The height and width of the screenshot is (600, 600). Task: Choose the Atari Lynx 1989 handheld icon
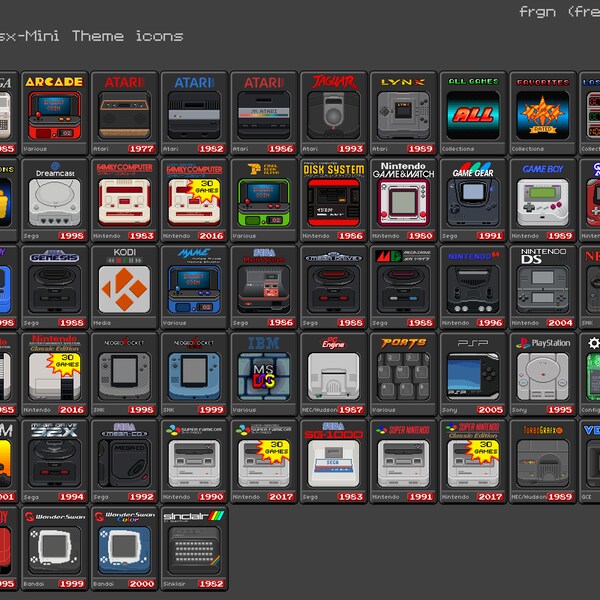click(403, 113)
